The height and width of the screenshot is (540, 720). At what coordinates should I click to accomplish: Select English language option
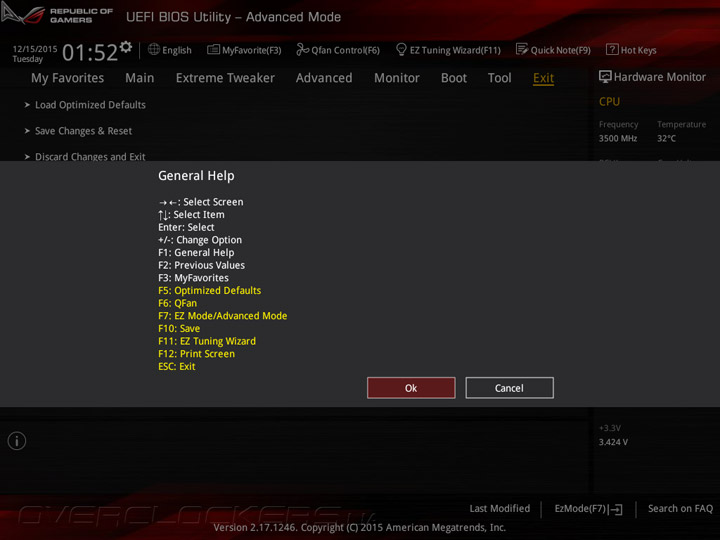177,50
